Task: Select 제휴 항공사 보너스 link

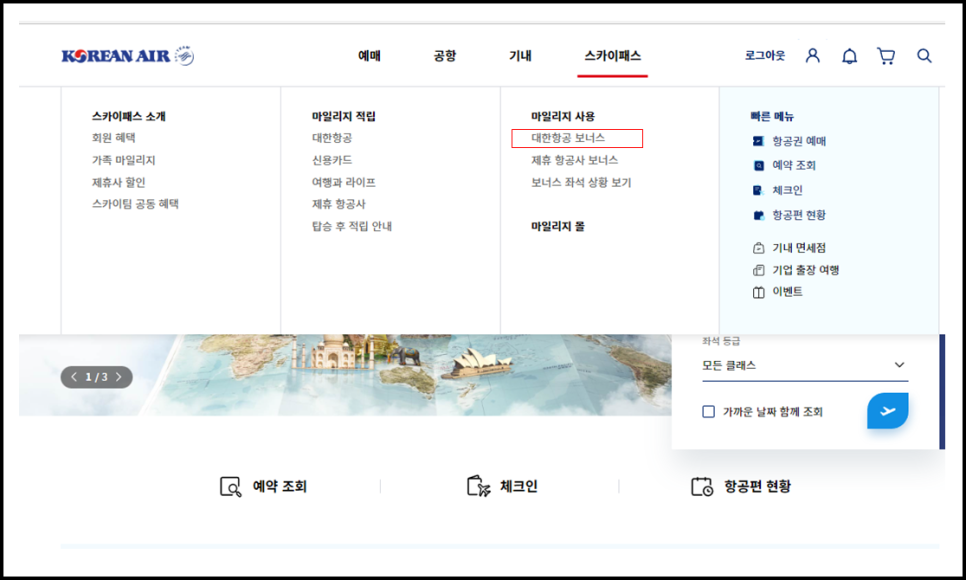Action: [x=575, y=160]
